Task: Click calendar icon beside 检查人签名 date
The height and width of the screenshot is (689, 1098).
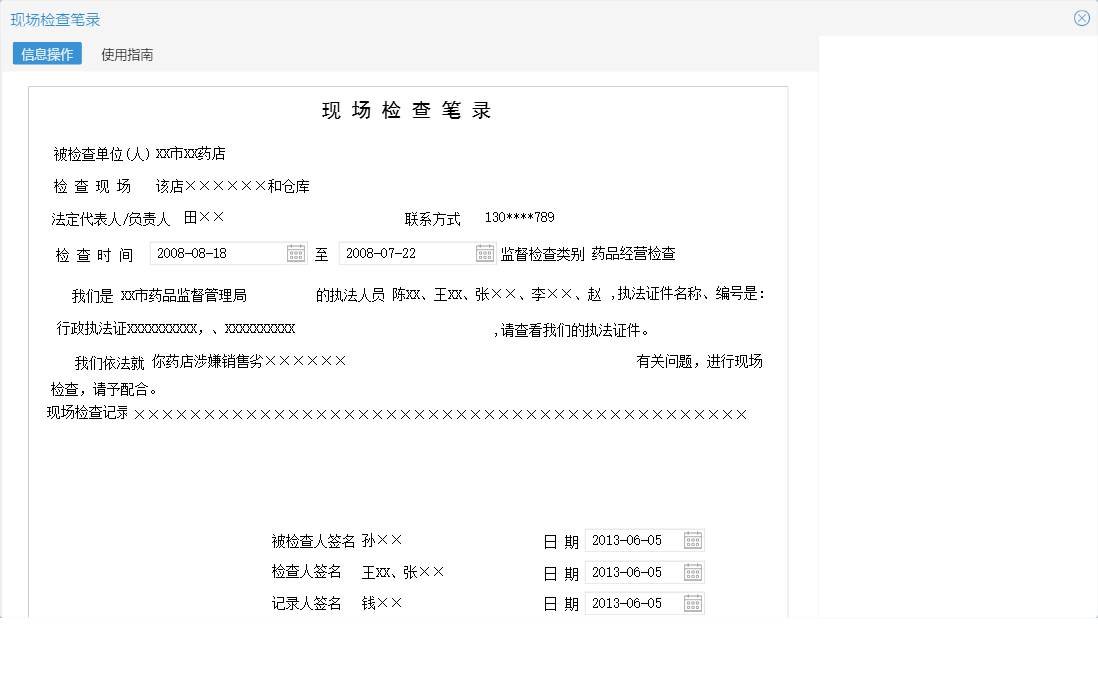Action: click(x=693, y=571)
